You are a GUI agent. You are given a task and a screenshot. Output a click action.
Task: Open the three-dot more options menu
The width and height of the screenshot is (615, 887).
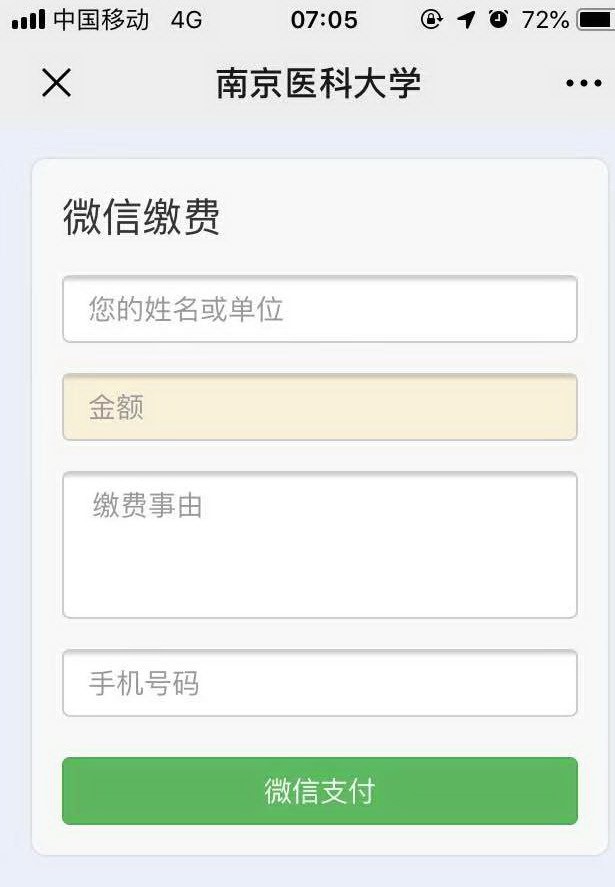coord(583,83)
